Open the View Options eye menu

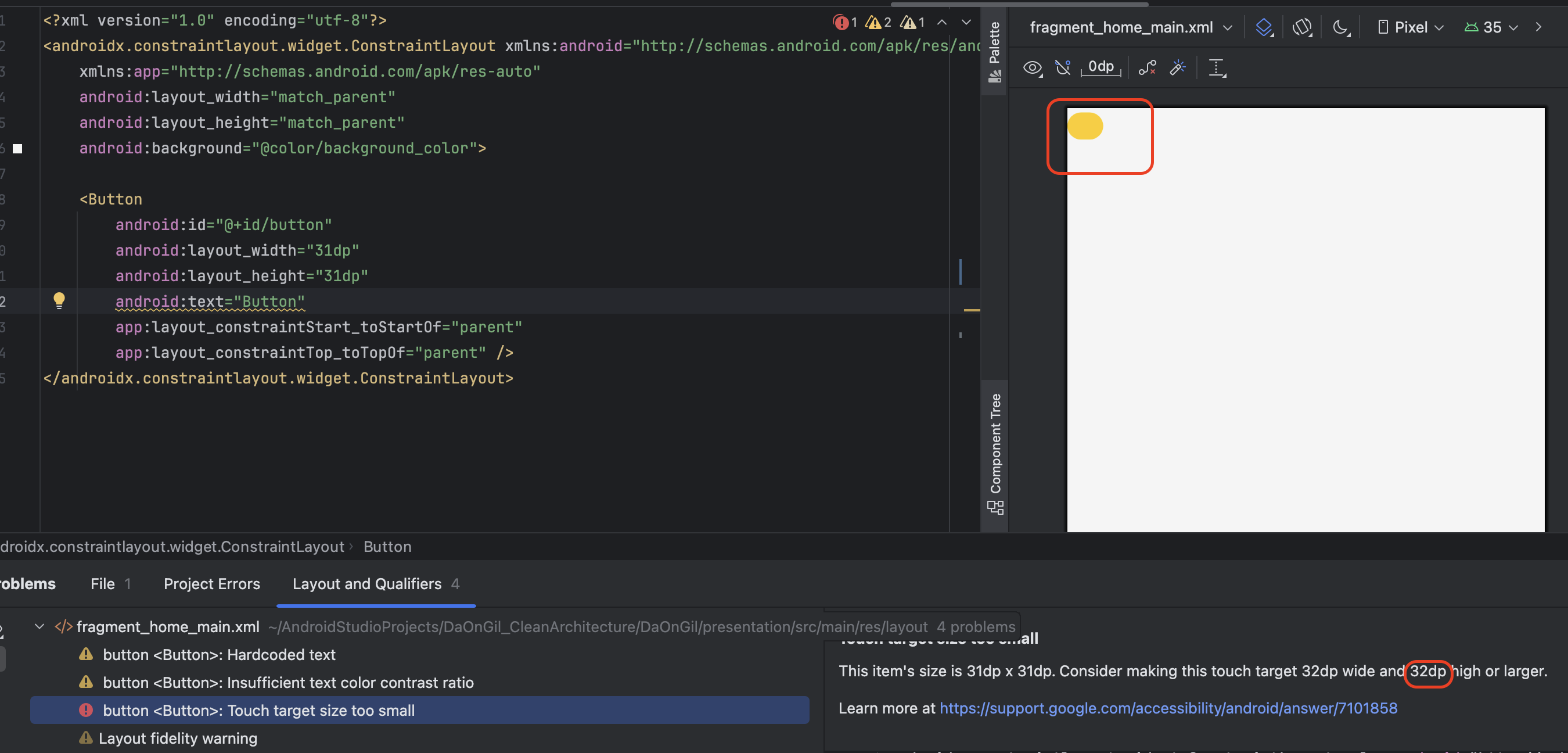(1033, 67)
